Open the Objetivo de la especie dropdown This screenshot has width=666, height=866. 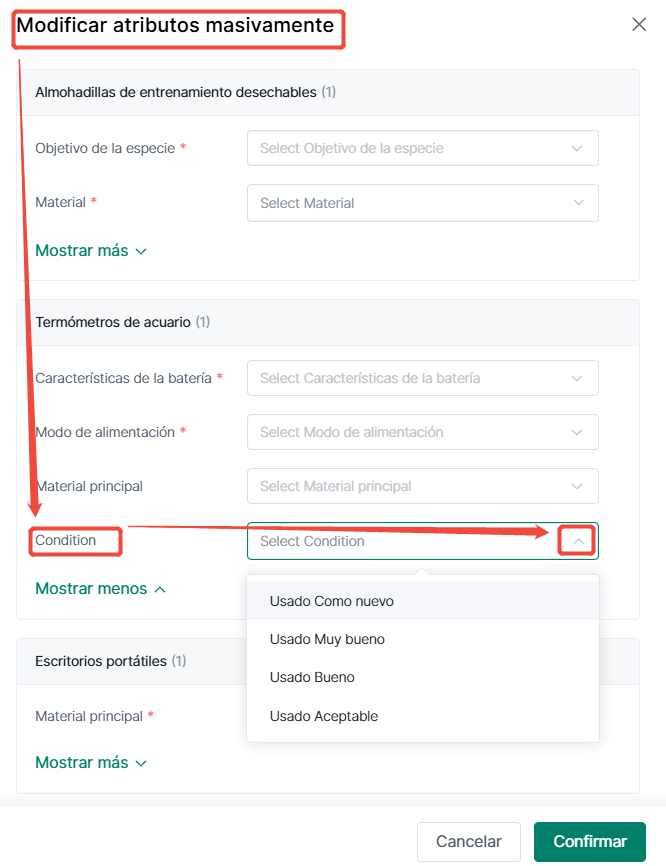(x=422, y=148)
